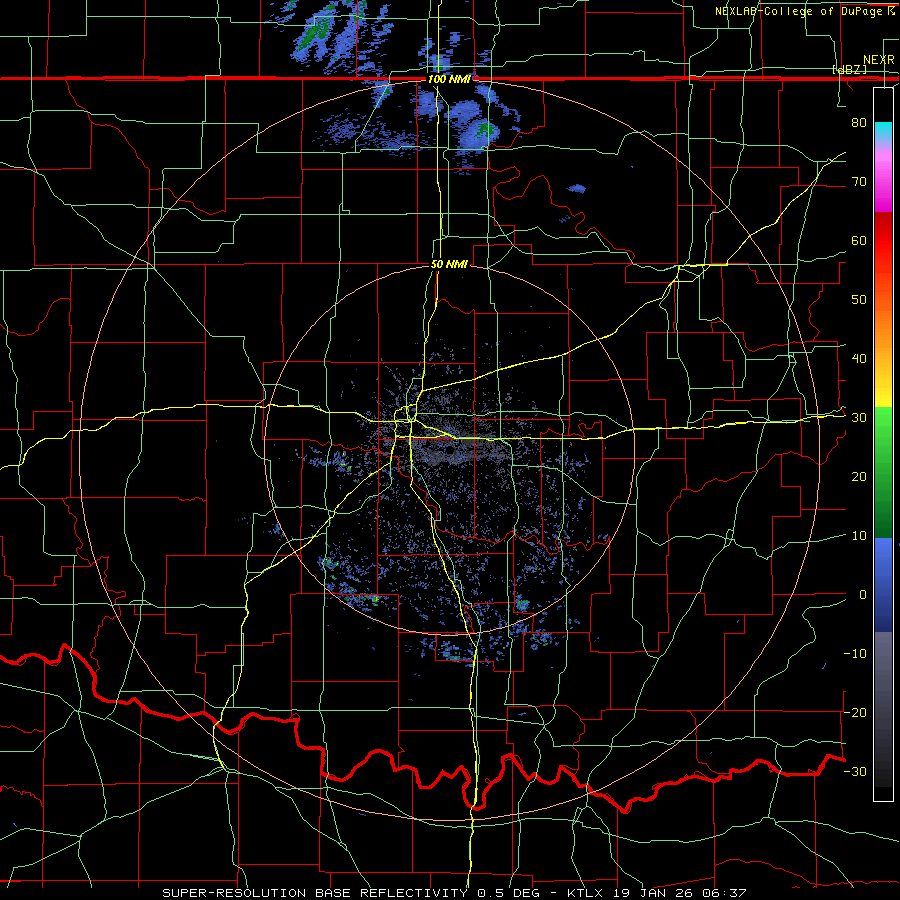The image size is (900, 900).
Task: Click the green band of the reflectivity color bar
Action: (883, 472)
